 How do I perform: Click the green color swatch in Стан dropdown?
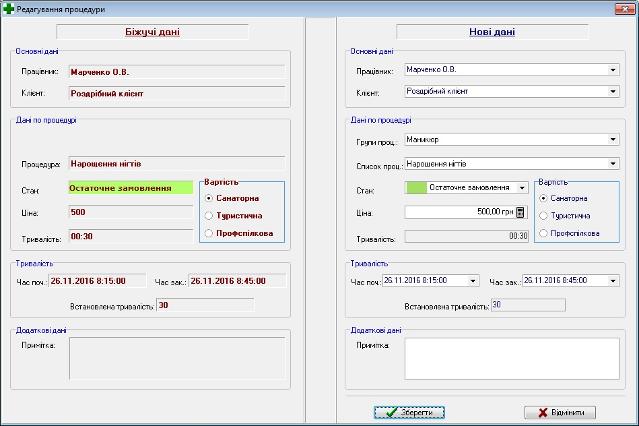(x=416, y=188)
